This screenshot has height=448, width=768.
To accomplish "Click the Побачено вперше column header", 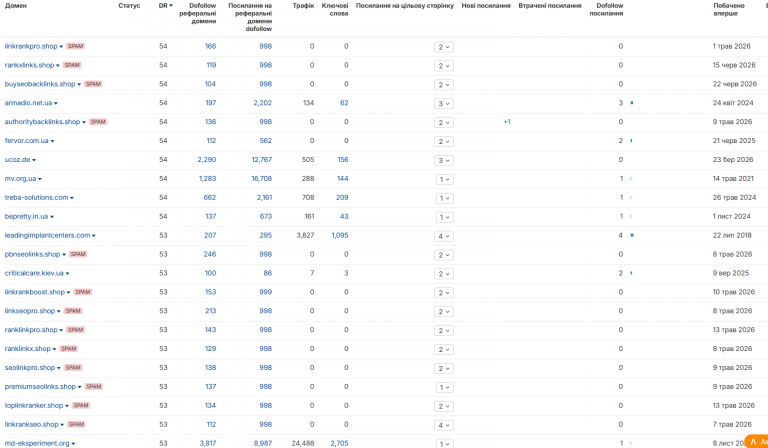I will tap(729, 10).
